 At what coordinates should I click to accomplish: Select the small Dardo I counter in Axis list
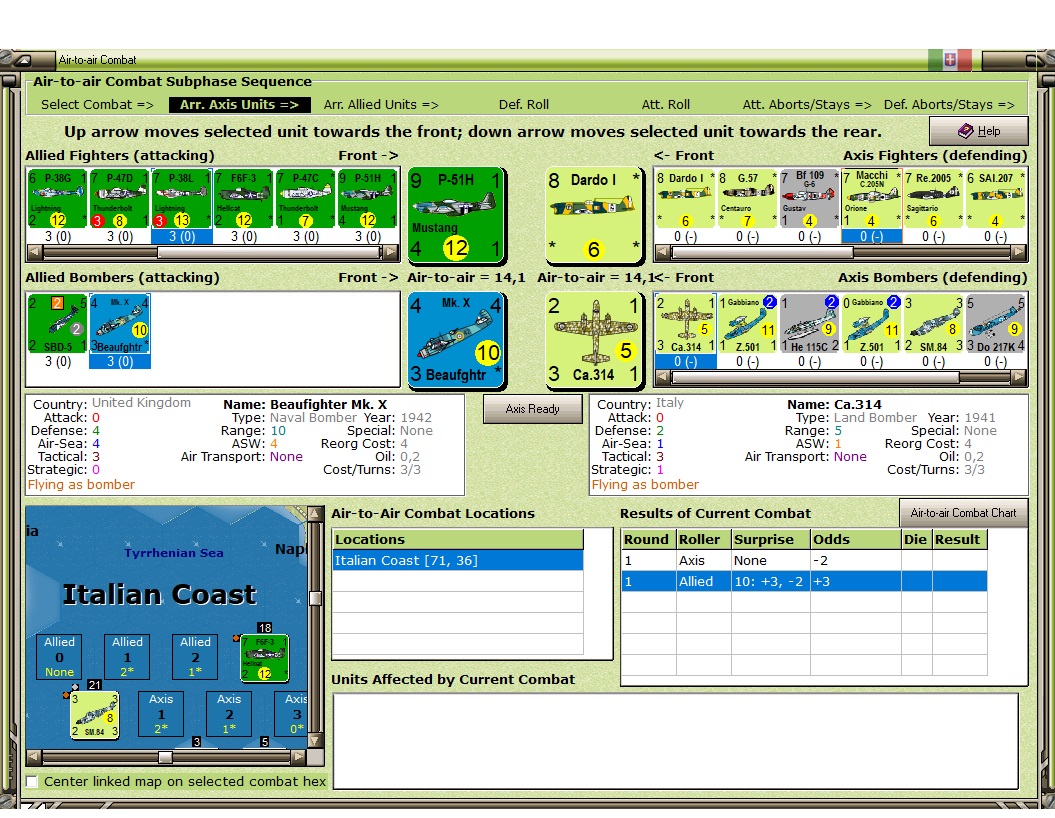685,198
